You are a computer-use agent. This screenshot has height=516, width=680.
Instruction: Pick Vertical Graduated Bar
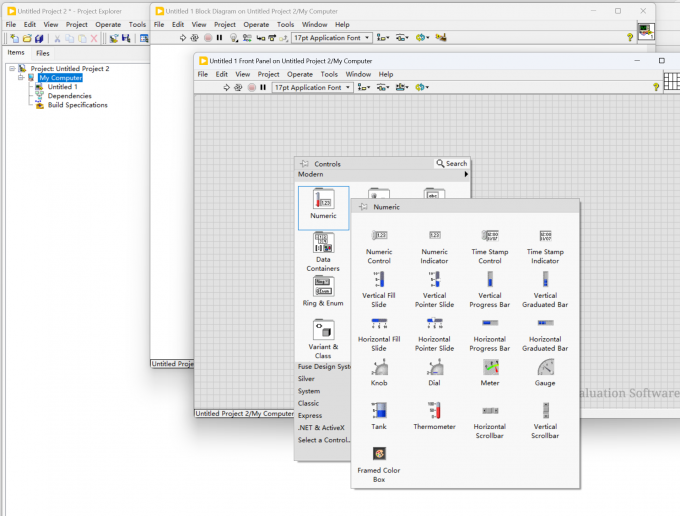[x=545, y=290]
